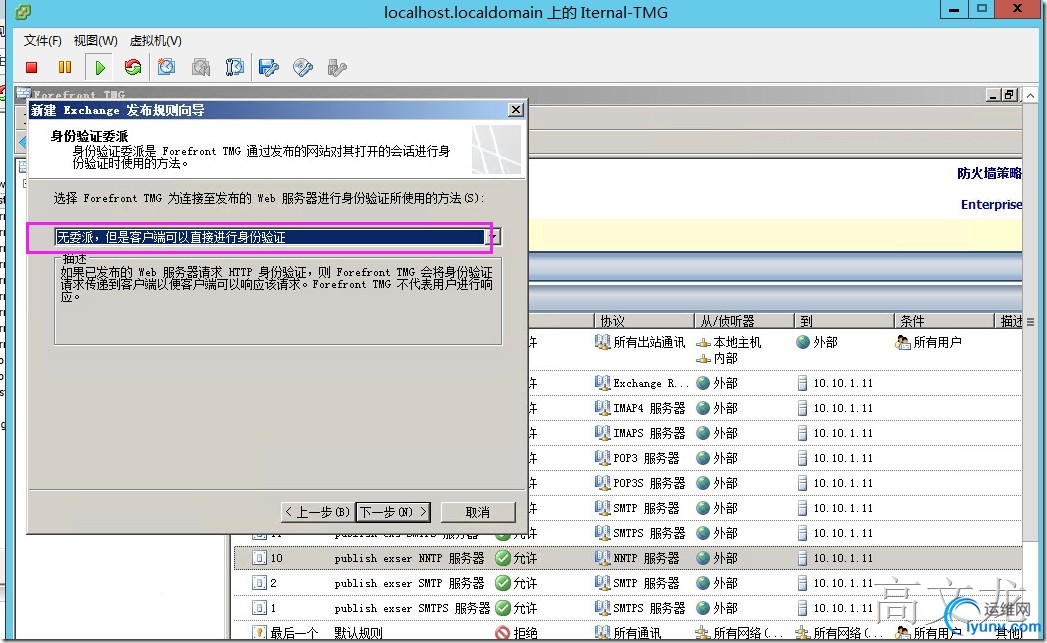Select the publish exser NNTP 服务器 rule name
1047x643 pixels.
[409, 558]
